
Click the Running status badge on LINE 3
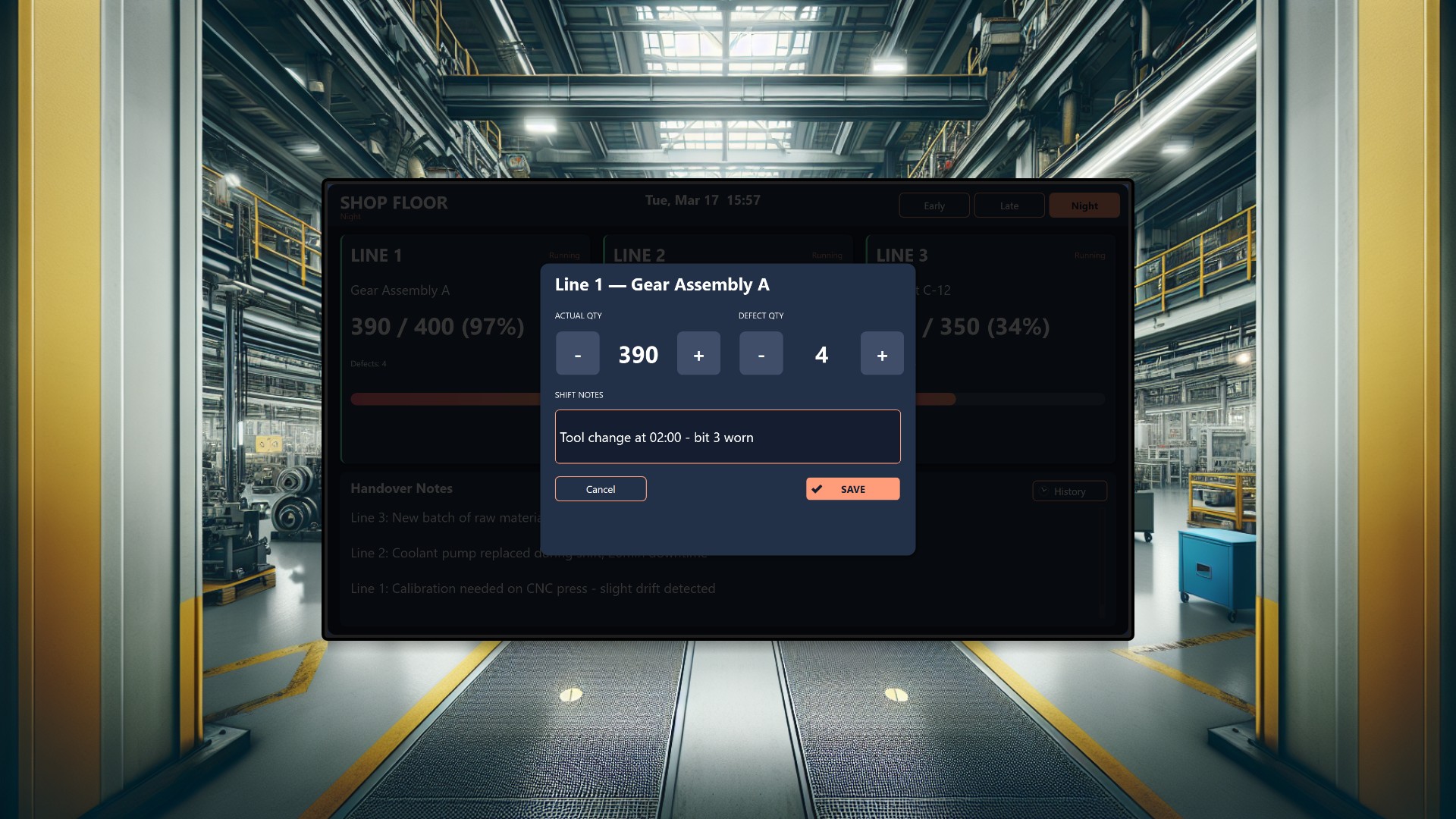(x=1090, y=256)
